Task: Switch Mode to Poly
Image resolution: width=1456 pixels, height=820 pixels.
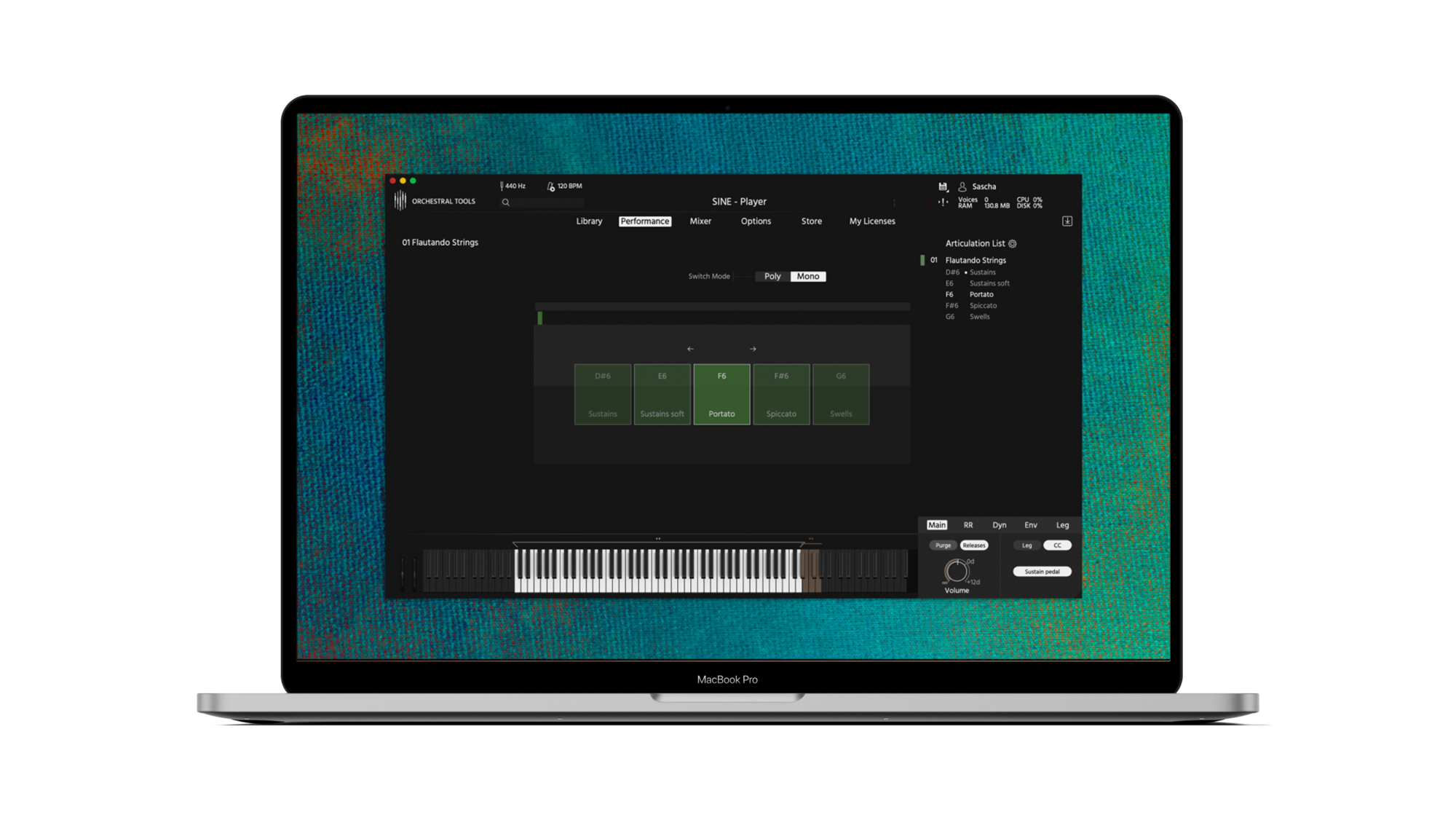Action: pyautogui.click(x=771, y=276)
